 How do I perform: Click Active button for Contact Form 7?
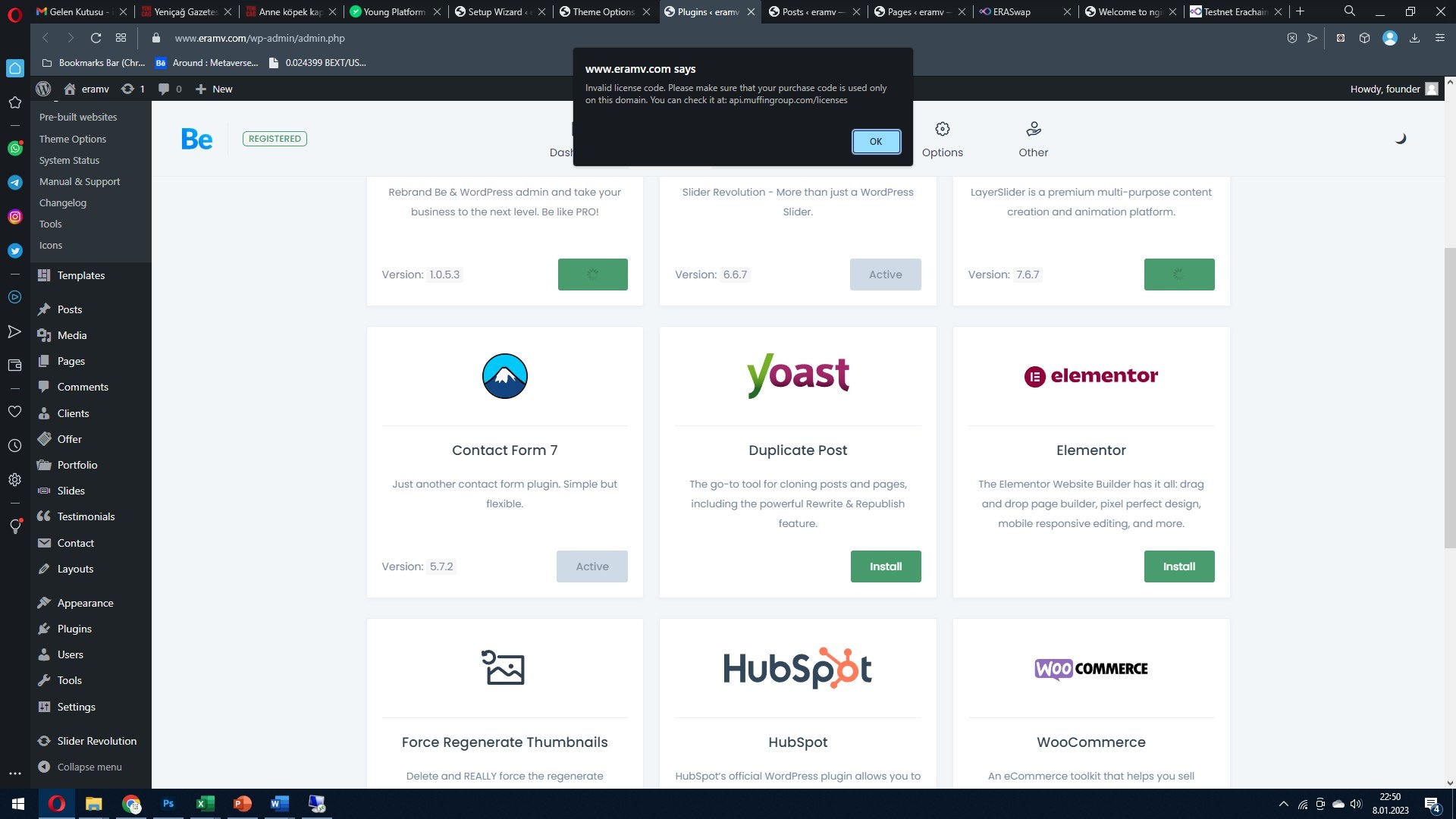click(x=592, y=566)
